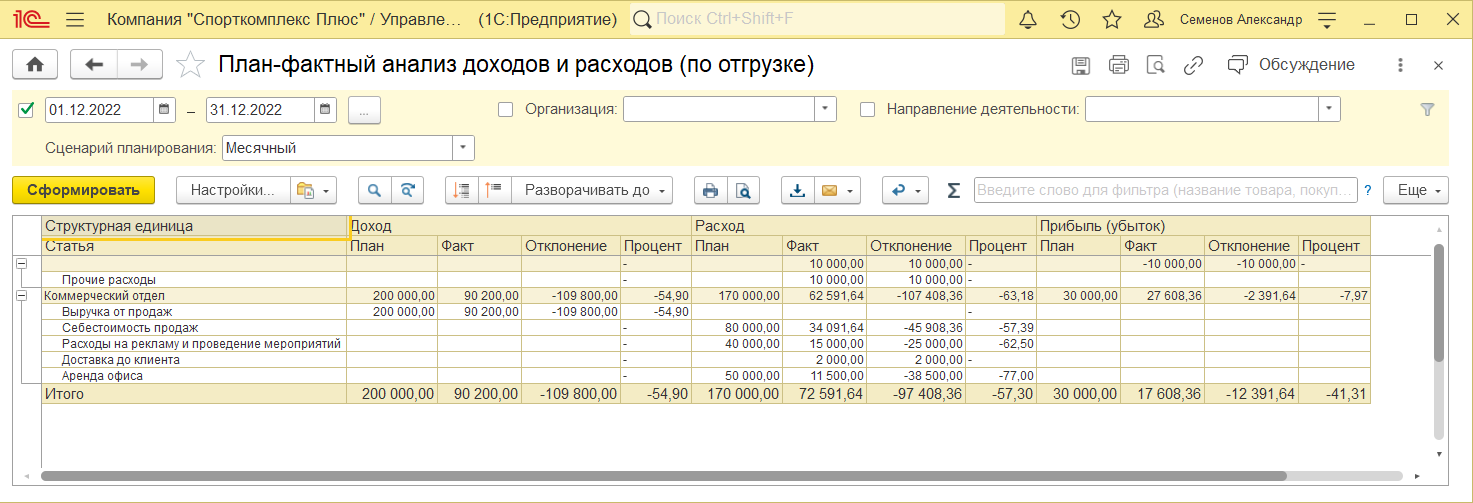Expand the Разворачивать до dropdown
Screen dimensions: 1473x503
[592, 190]
